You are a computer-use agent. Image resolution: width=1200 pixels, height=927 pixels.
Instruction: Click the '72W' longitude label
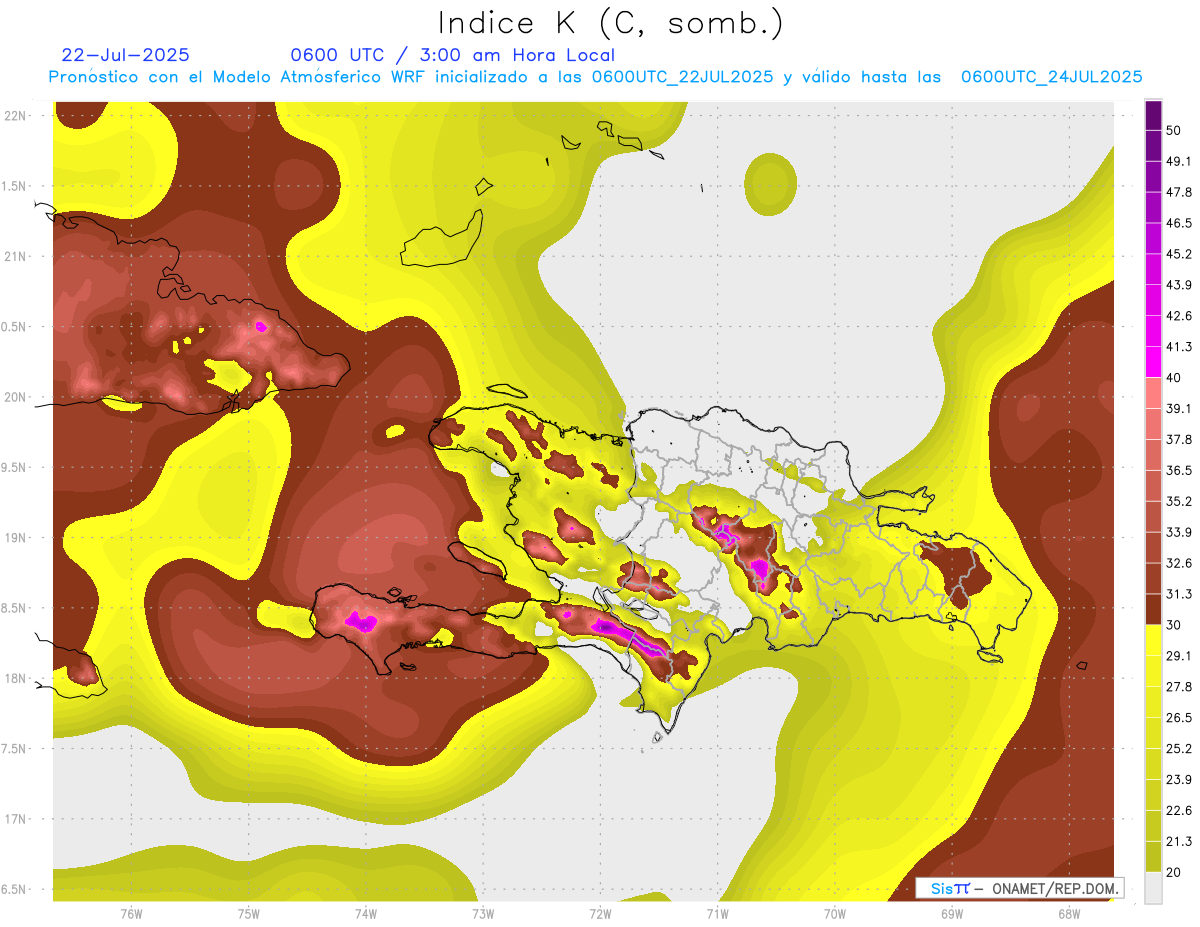pos(600,913)
